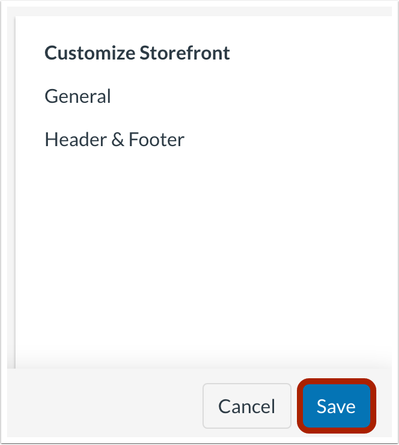Save the storefront customization changes

pyautogui.click(x=336, y=406)
